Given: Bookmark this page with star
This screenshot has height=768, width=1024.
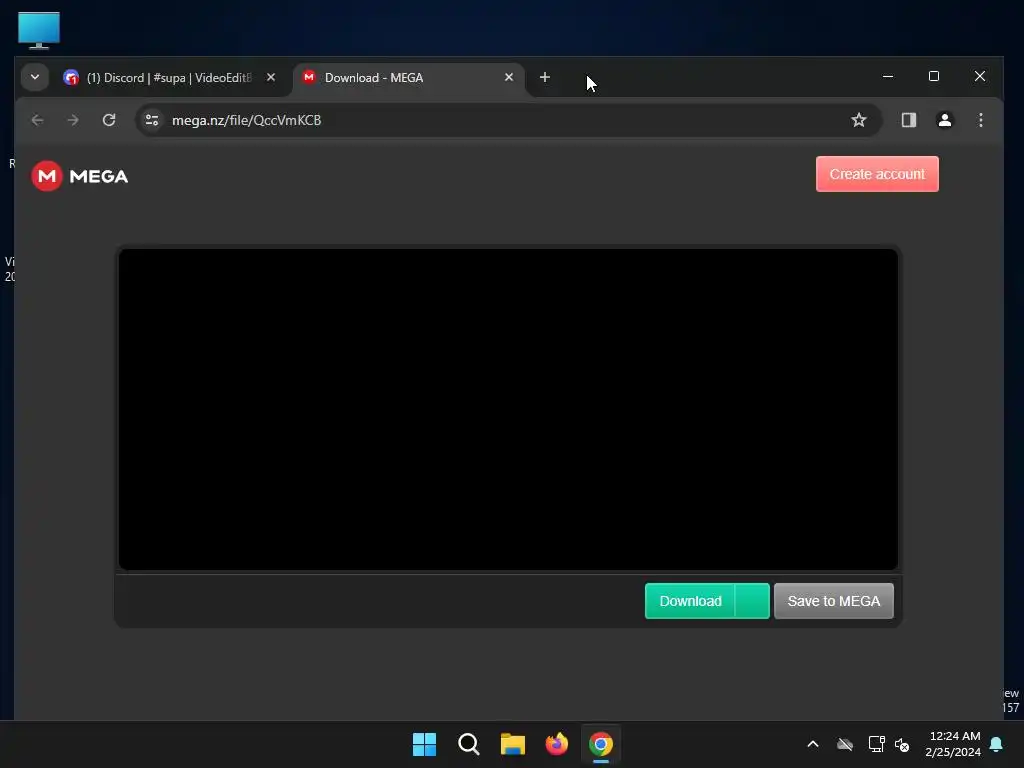Looking at the screenshot, I should [858, 120].
